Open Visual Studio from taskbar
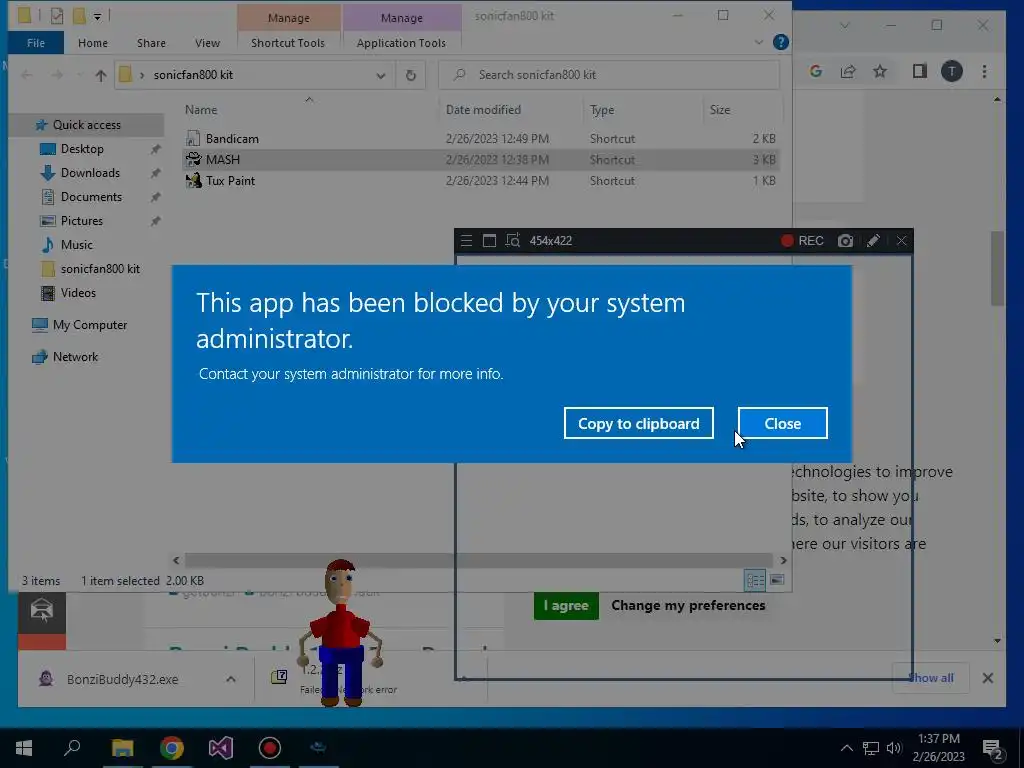The image size is (1024, 768). coord(221,748)
